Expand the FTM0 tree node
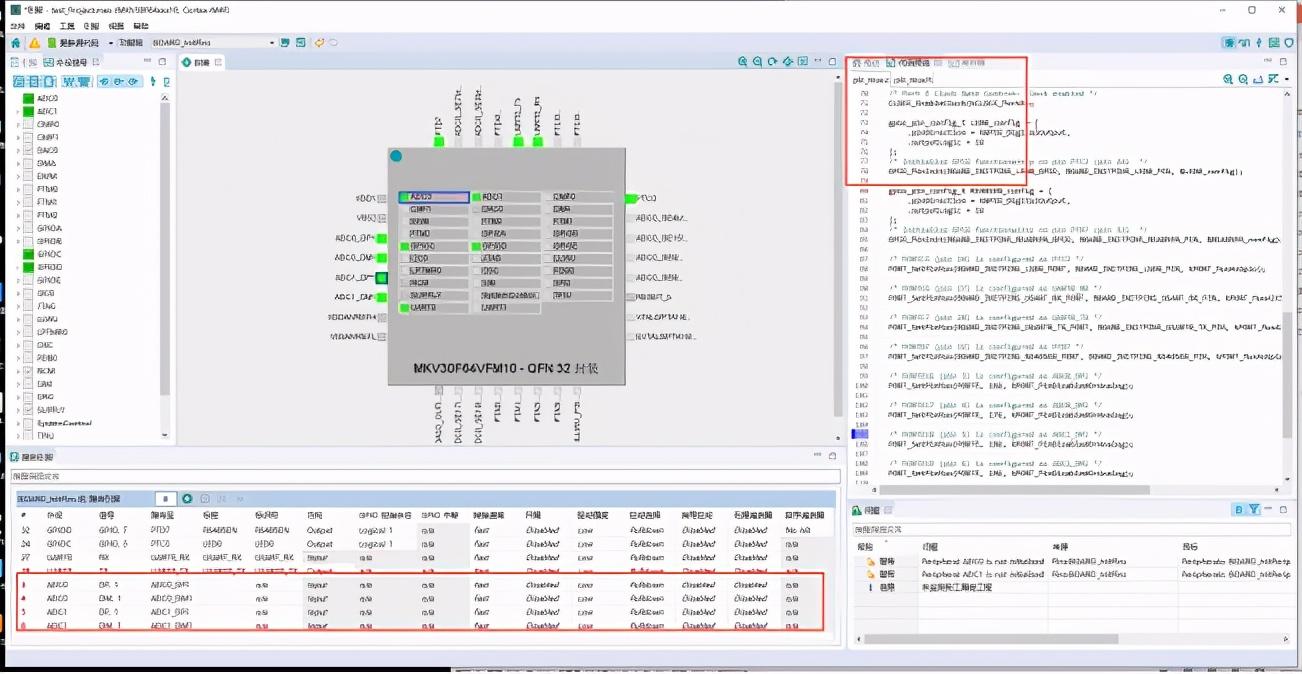This screenshot has height=674, width=1302. coord(18,190)
